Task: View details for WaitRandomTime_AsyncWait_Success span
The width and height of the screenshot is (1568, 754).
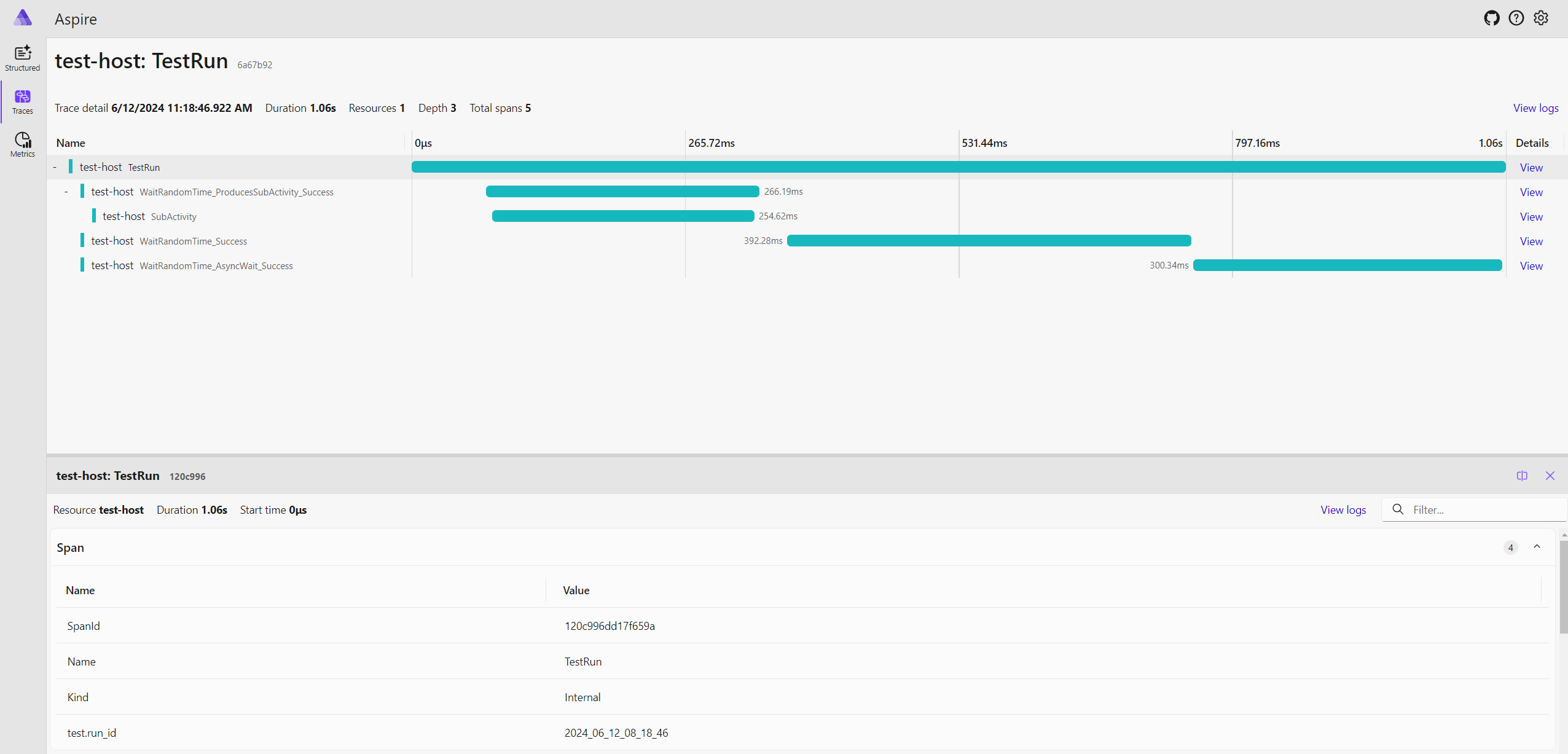Action: pyautogui.click(x=1531, y=266)
